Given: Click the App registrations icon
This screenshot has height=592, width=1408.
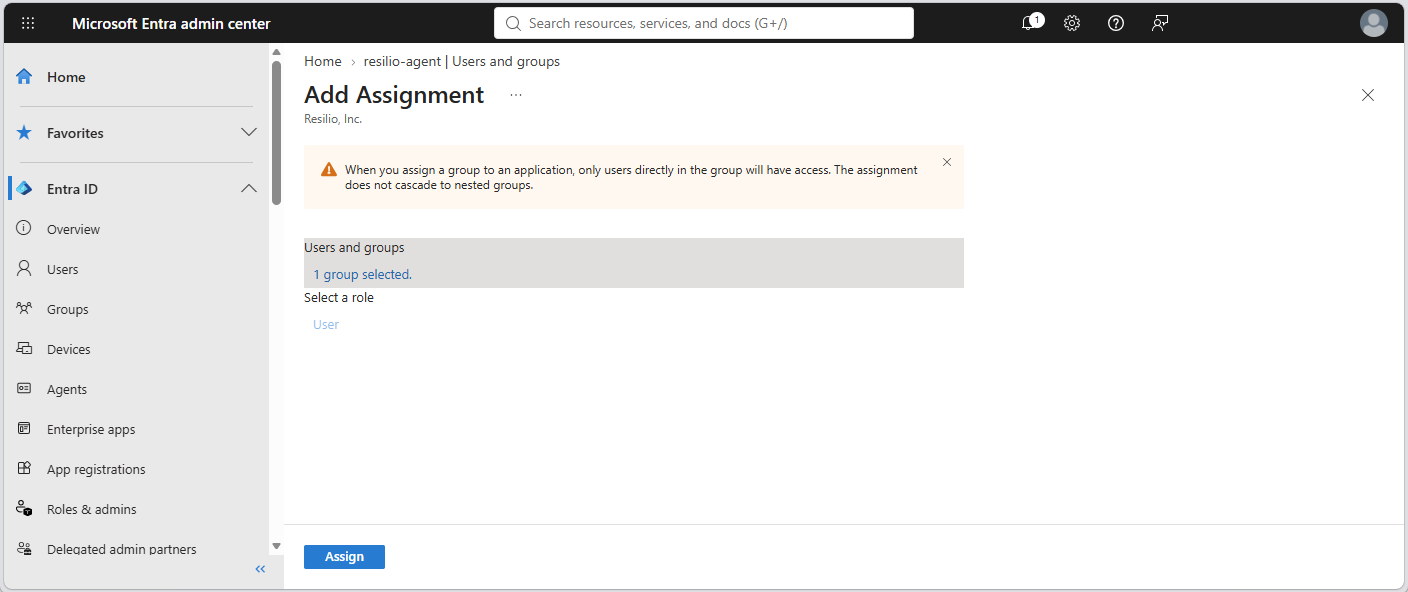Looking at the screenshot, I should point(24,469).
